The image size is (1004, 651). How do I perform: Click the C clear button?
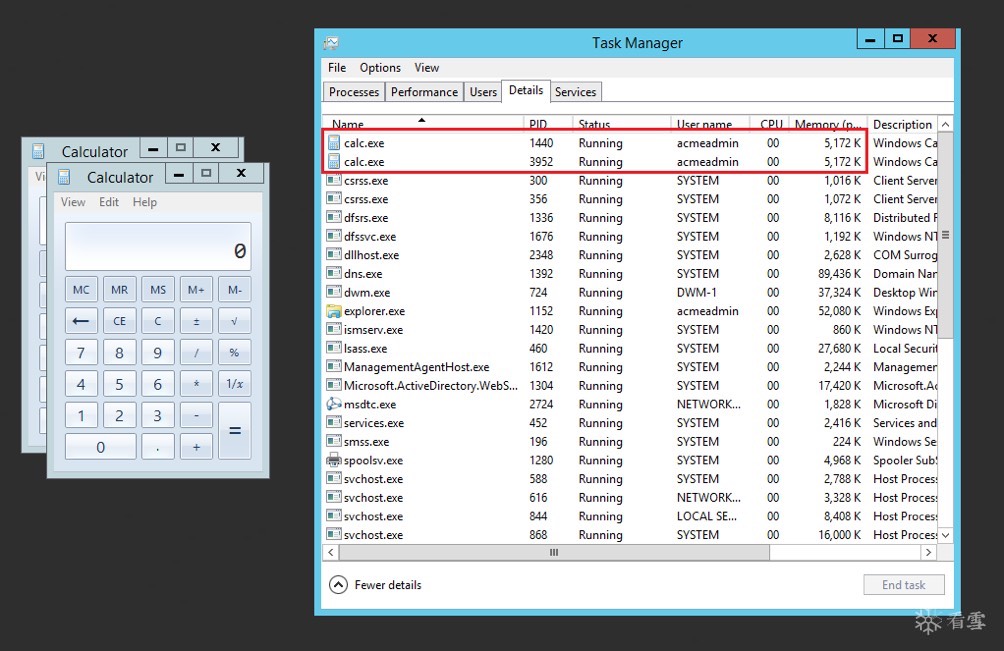[158, 321]
